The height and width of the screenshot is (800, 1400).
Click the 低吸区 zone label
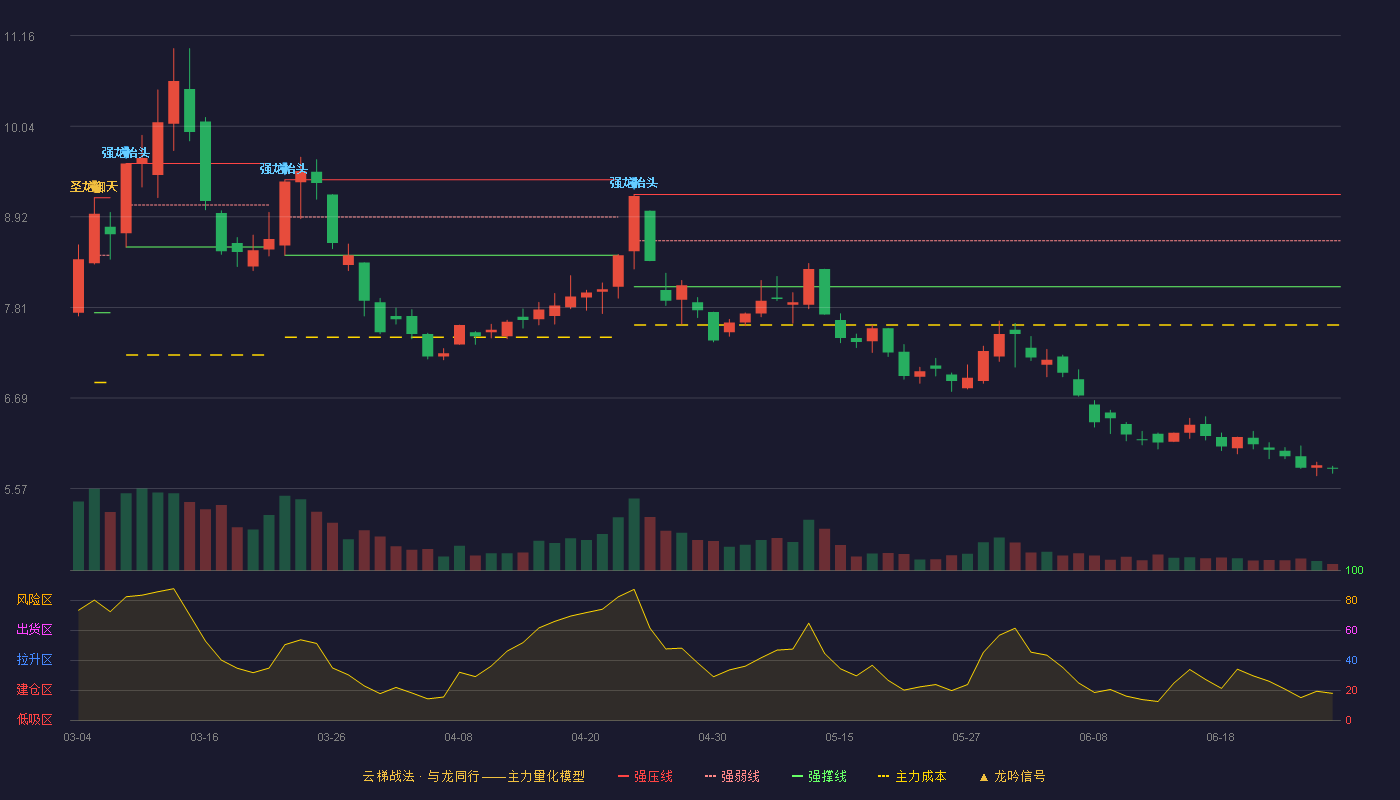pyautogui.click(x=34, y=719)
